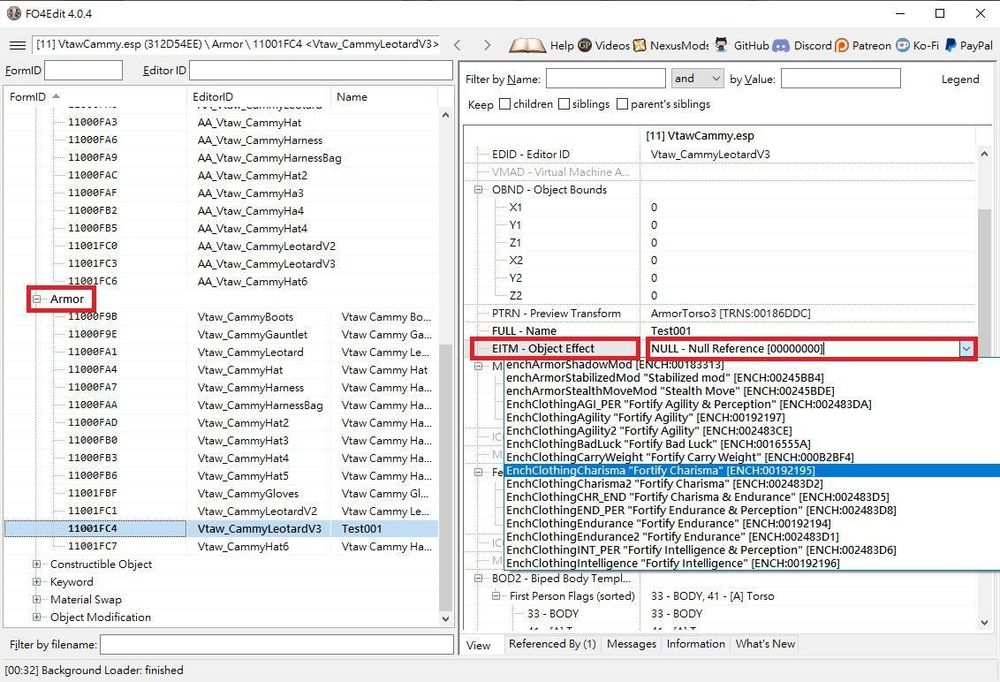Image resolution: width=1000 pixels, height=682 pixels.
Task: Expand the Constructible Object tree node
Action: 37,564
